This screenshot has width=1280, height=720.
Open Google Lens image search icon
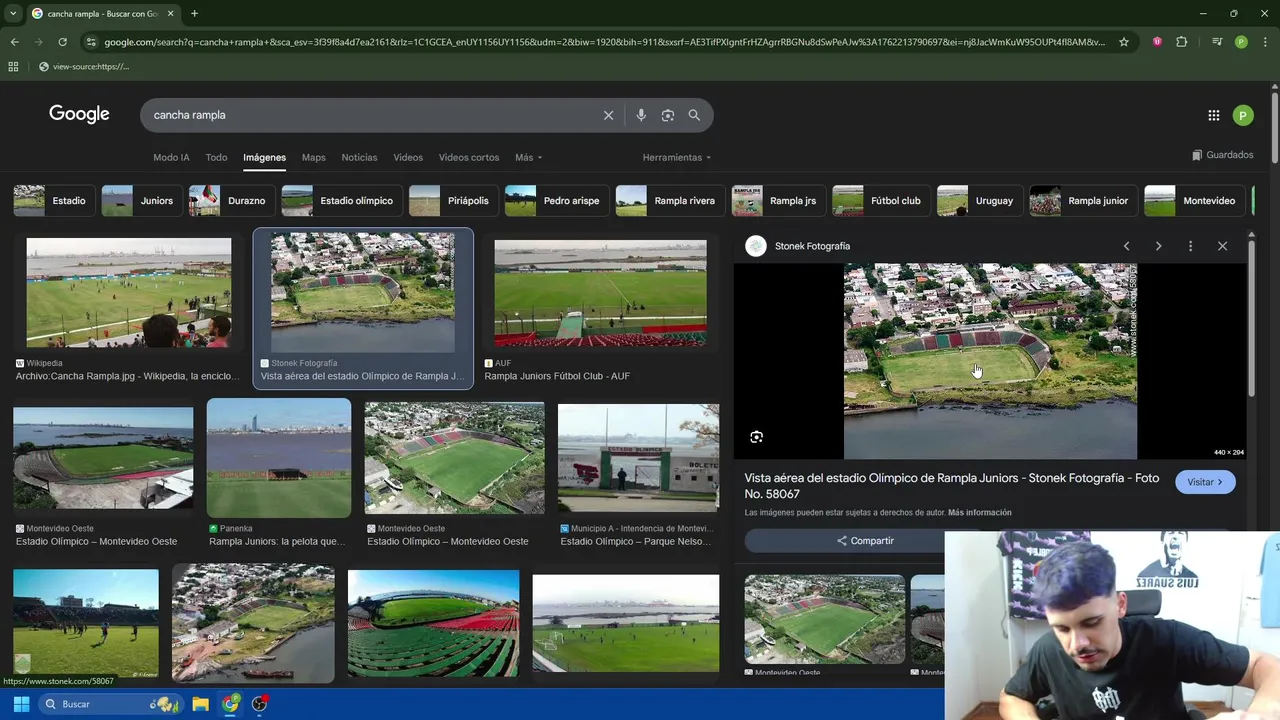click(668, 115)
